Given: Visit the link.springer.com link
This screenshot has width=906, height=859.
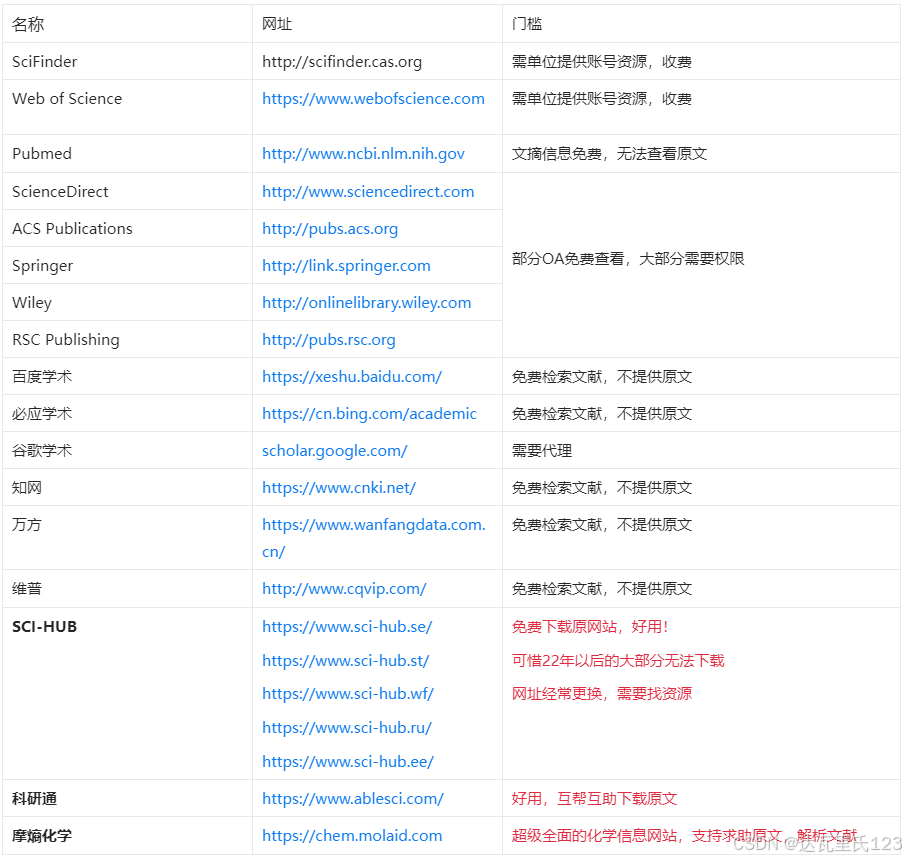Looking at the screenshot, I should pyautogui.click(x=346, y=266).
